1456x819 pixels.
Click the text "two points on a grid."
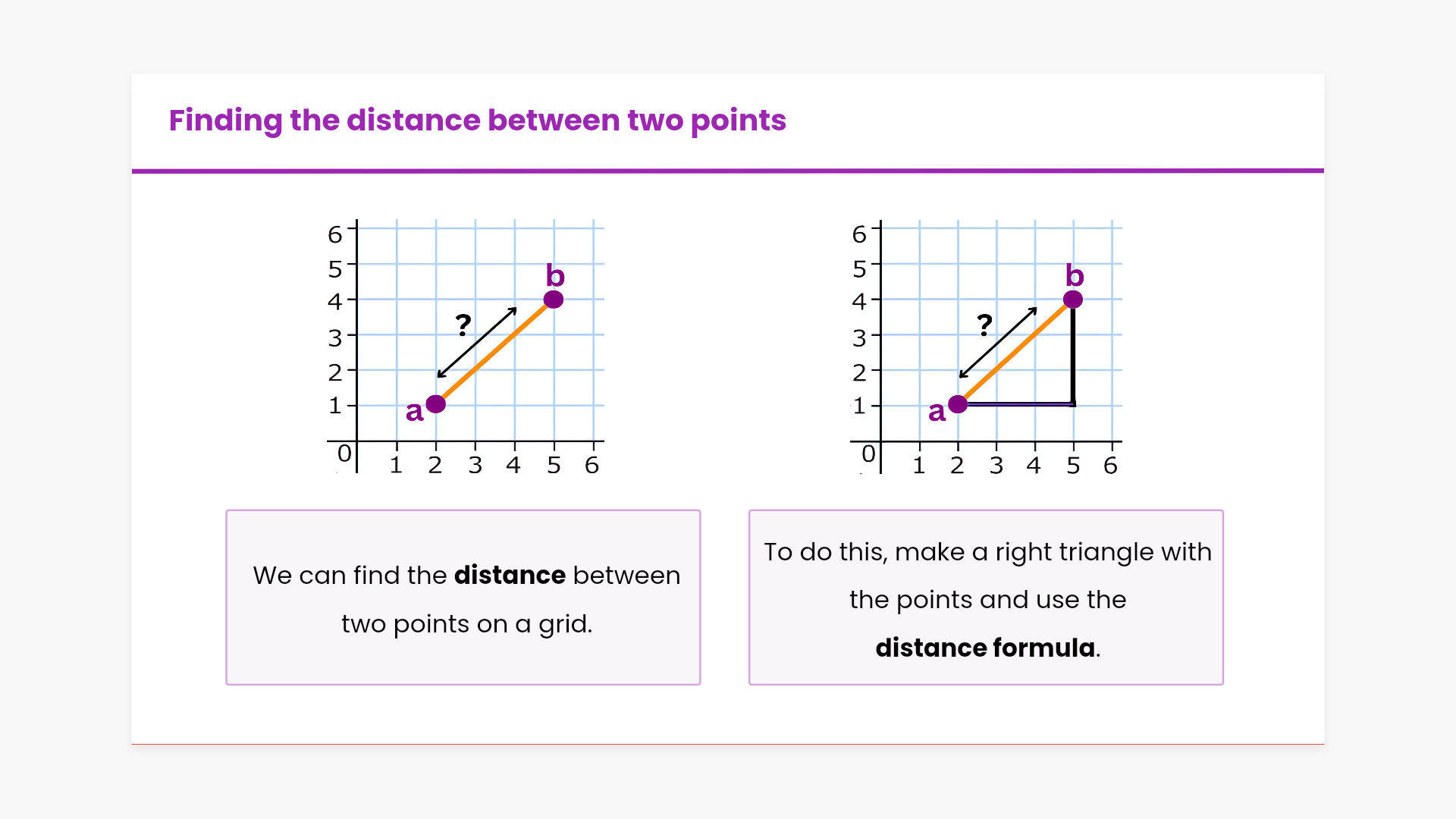coord(466,624)
